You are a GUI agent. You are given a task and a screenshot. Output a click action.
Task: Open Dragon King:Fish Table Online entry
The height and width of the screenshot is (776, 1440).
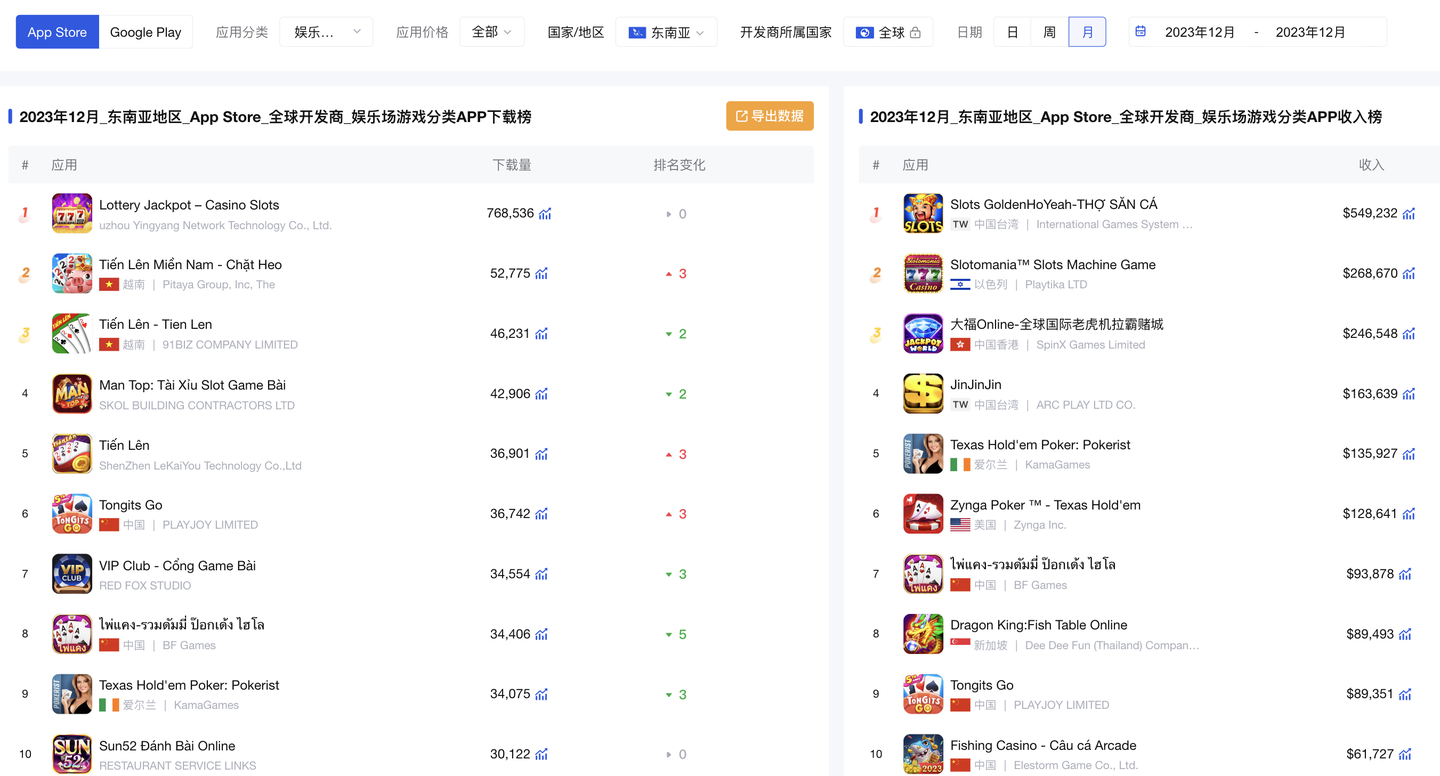[1039, 625]
